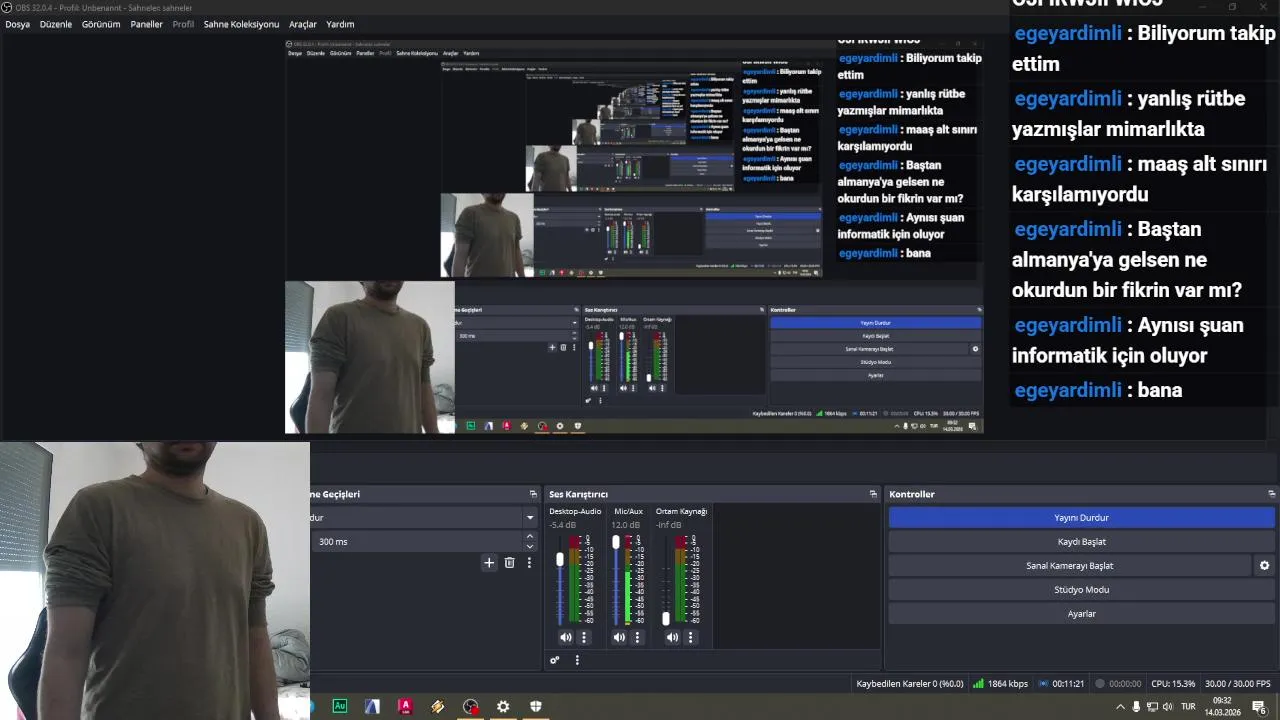The height and width of the screenshot is (720, 1280).
Task: Open the blue A icon beside Audition
Action: [372, 706]
